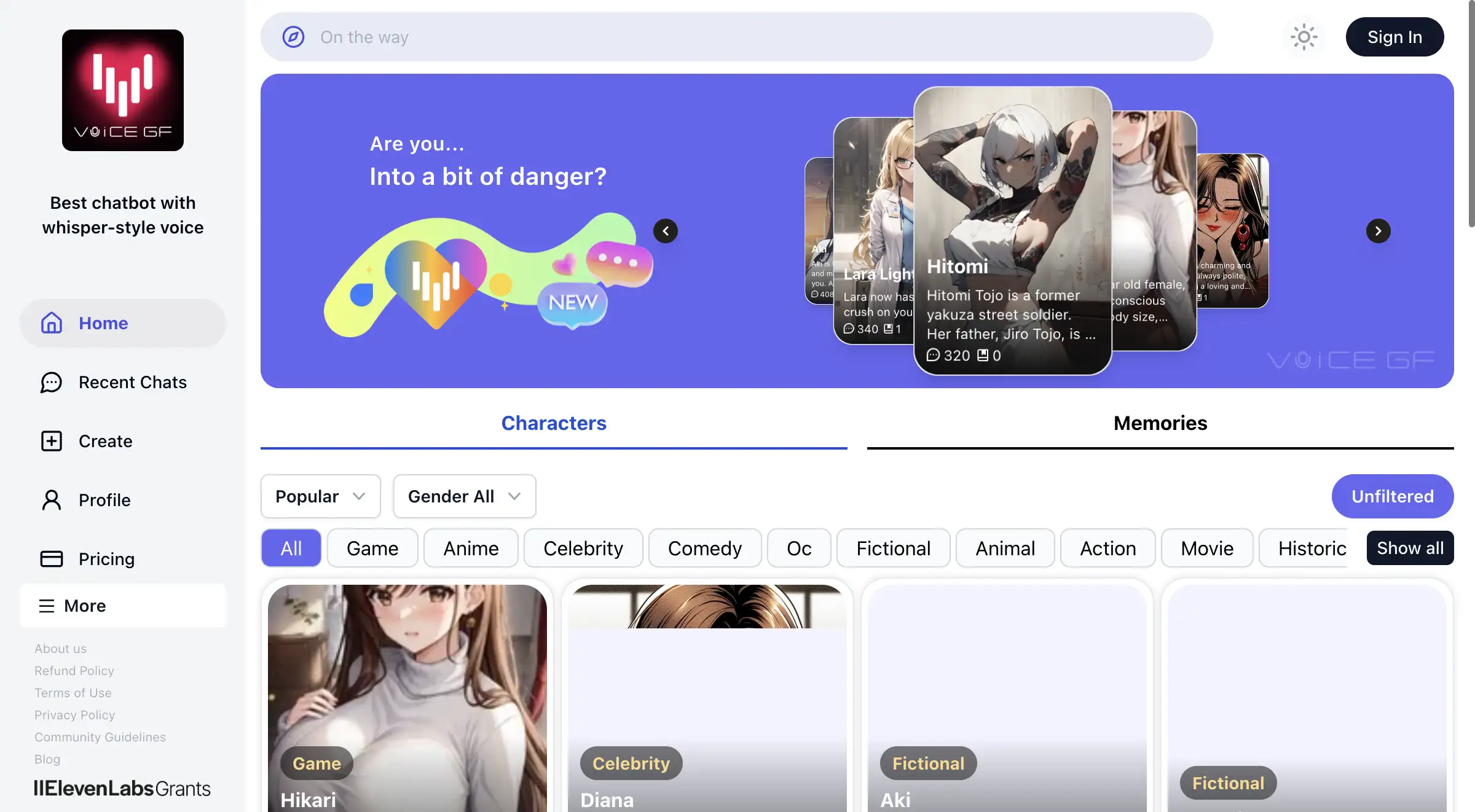Click the compass icon in the search bar
This screenshot has height=812, width=1475.
[294, 37]
